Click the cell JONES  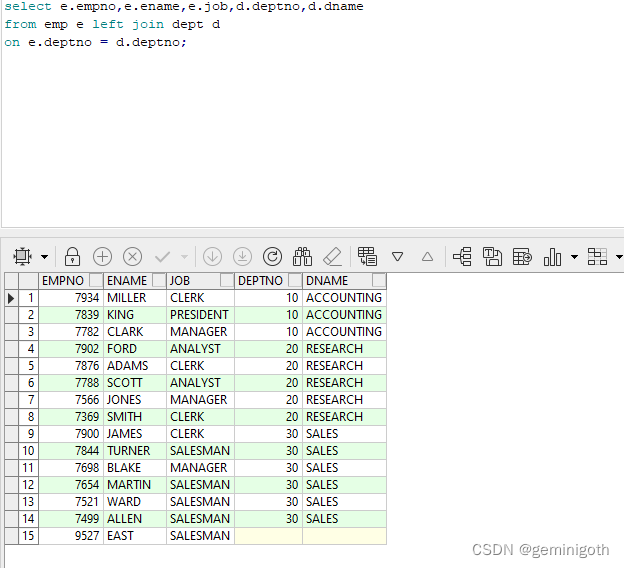point(135,400)
